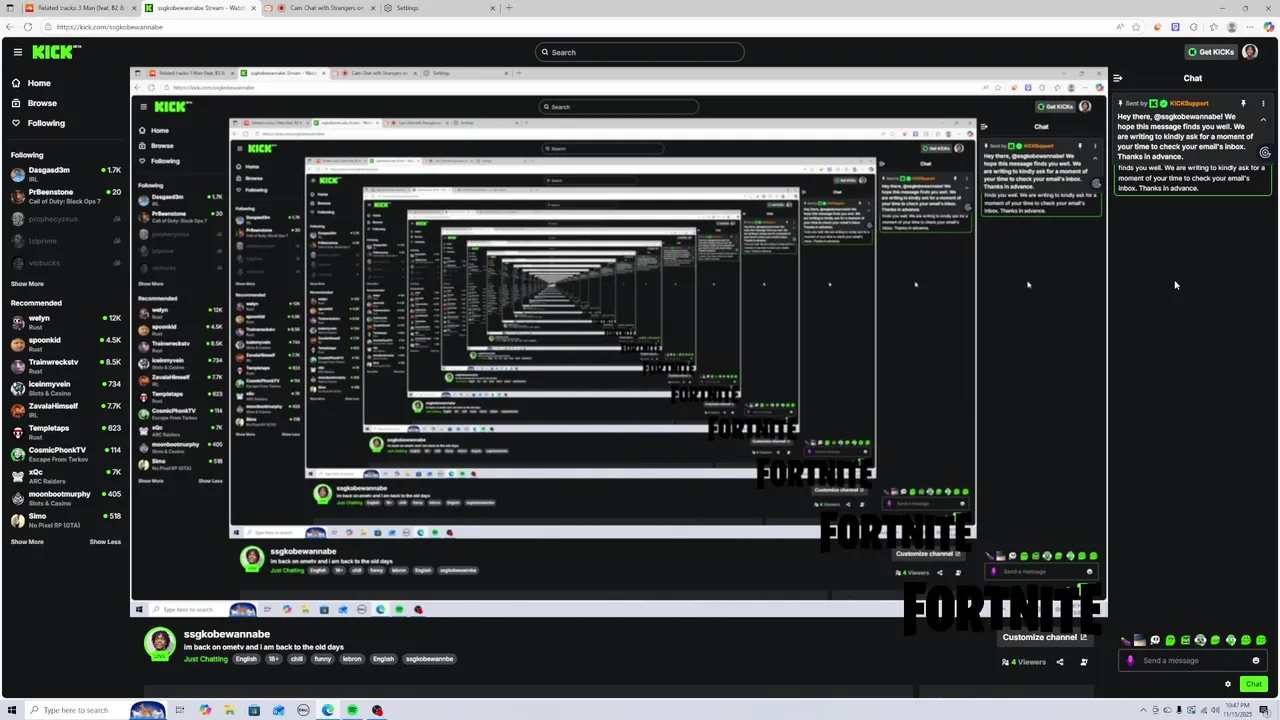
Task: Open PrBeenstone channel in Following
Action: point(65,196)
